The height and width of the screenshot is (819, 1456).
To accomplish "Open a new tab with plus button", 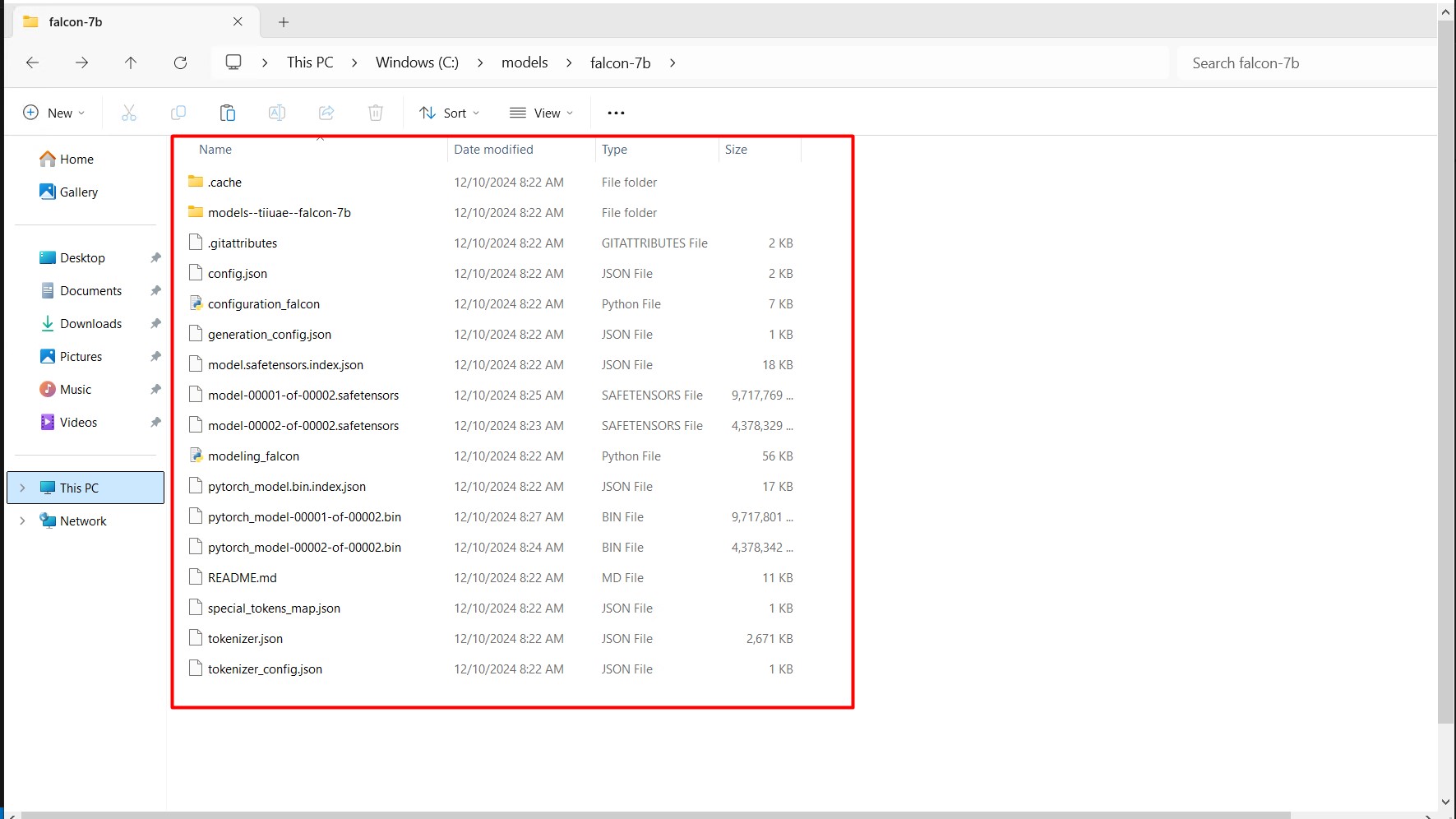I will pyautogui.click(x=284, y=22).
